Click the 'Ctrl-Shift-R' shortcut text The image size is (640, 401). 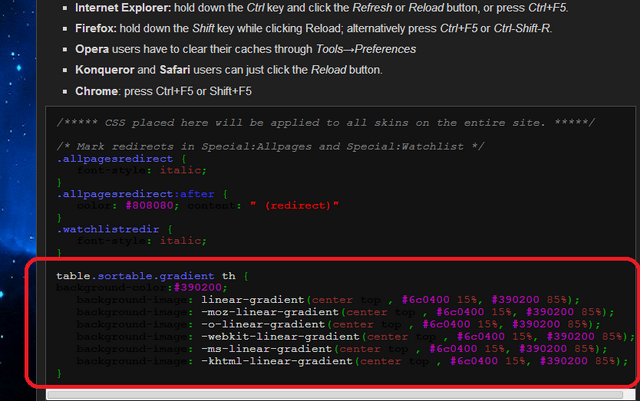click(x=522, y=29)
